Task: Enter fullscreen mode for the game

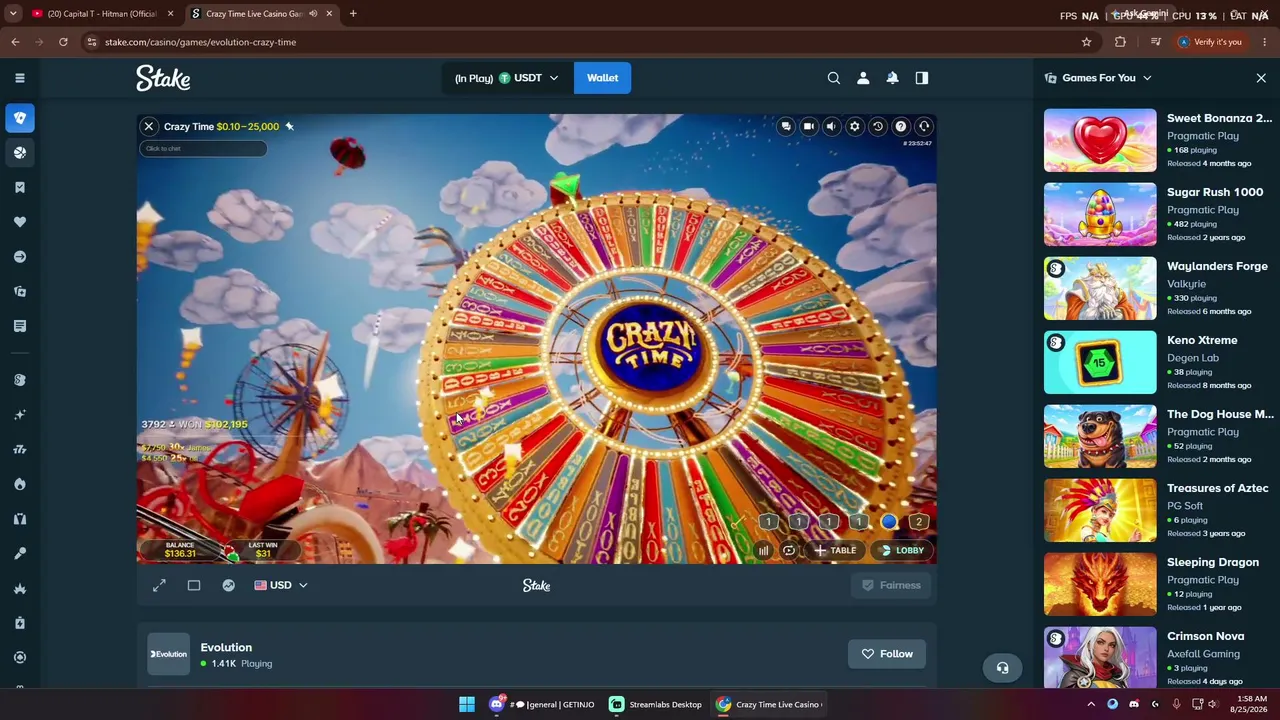Action: (159, 586)
